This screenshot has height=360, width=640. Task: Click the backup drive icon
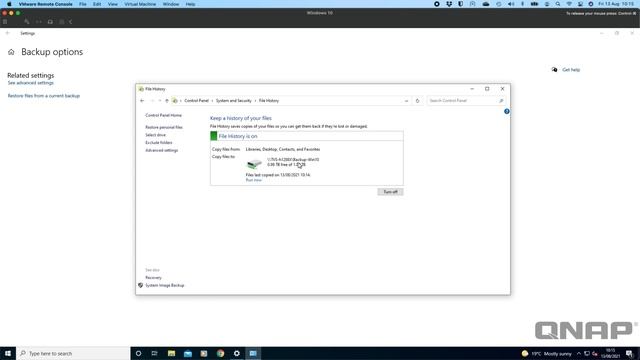tap(254, 164)
